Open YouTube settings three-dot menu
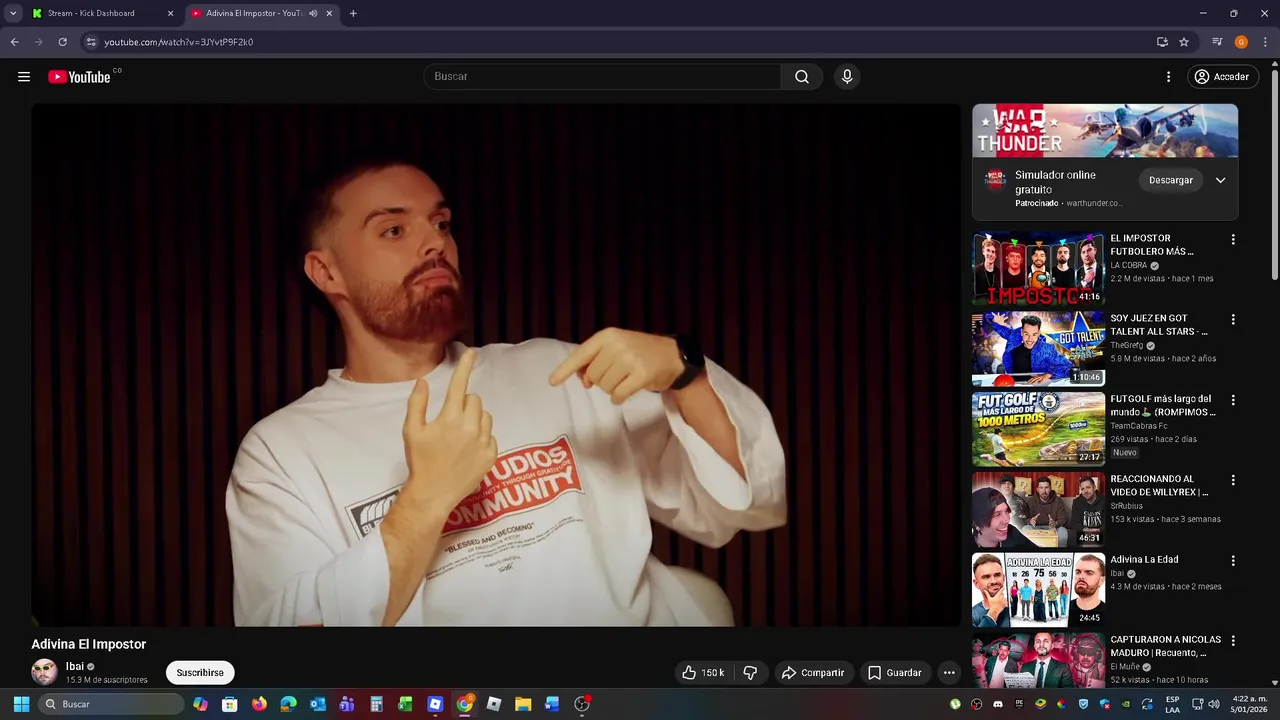 (x=1168, y=77)
